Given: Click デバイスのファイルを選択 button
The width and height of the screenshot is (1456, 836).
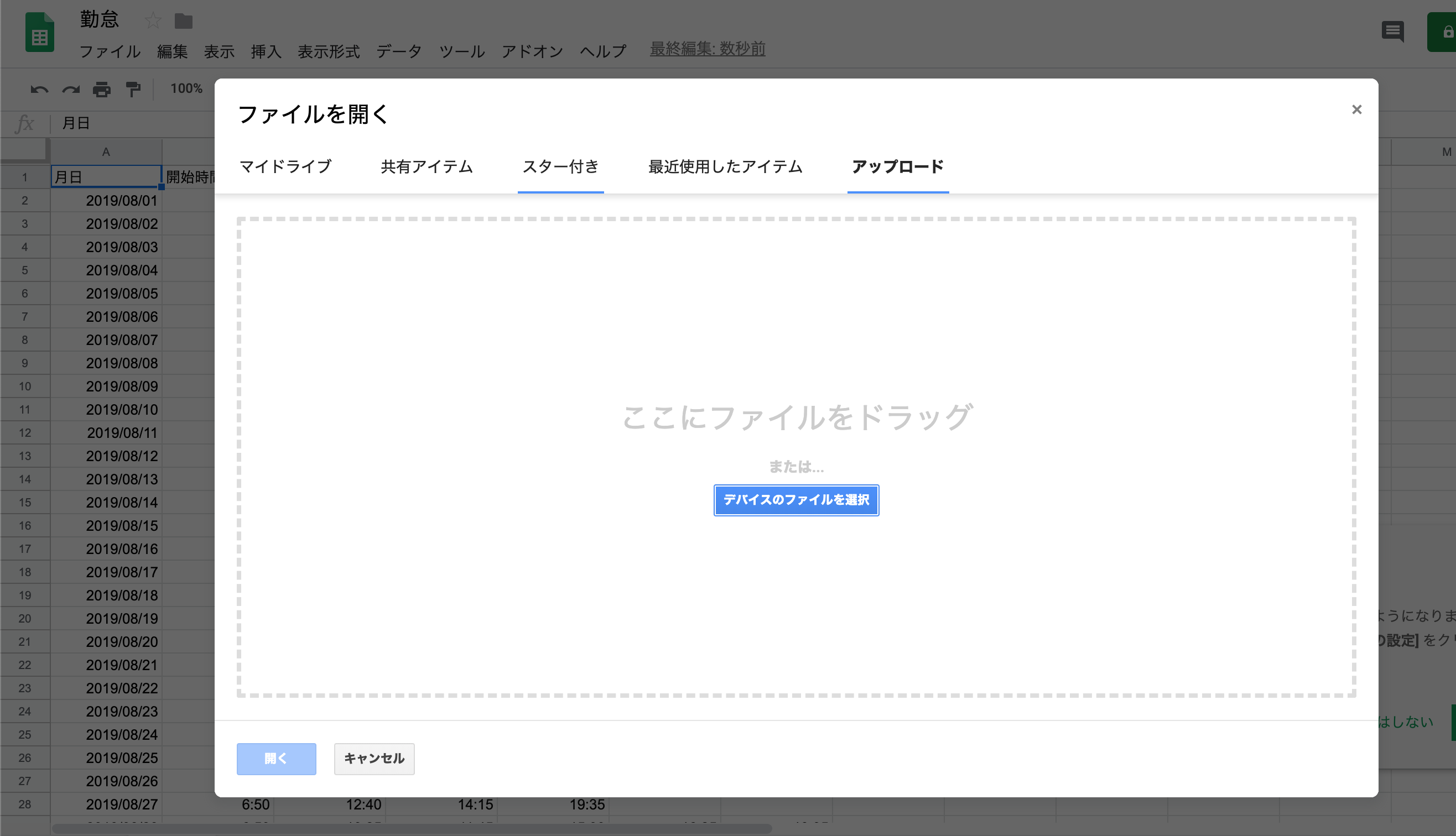Looking at the screenshot, I should coord(796,500).
